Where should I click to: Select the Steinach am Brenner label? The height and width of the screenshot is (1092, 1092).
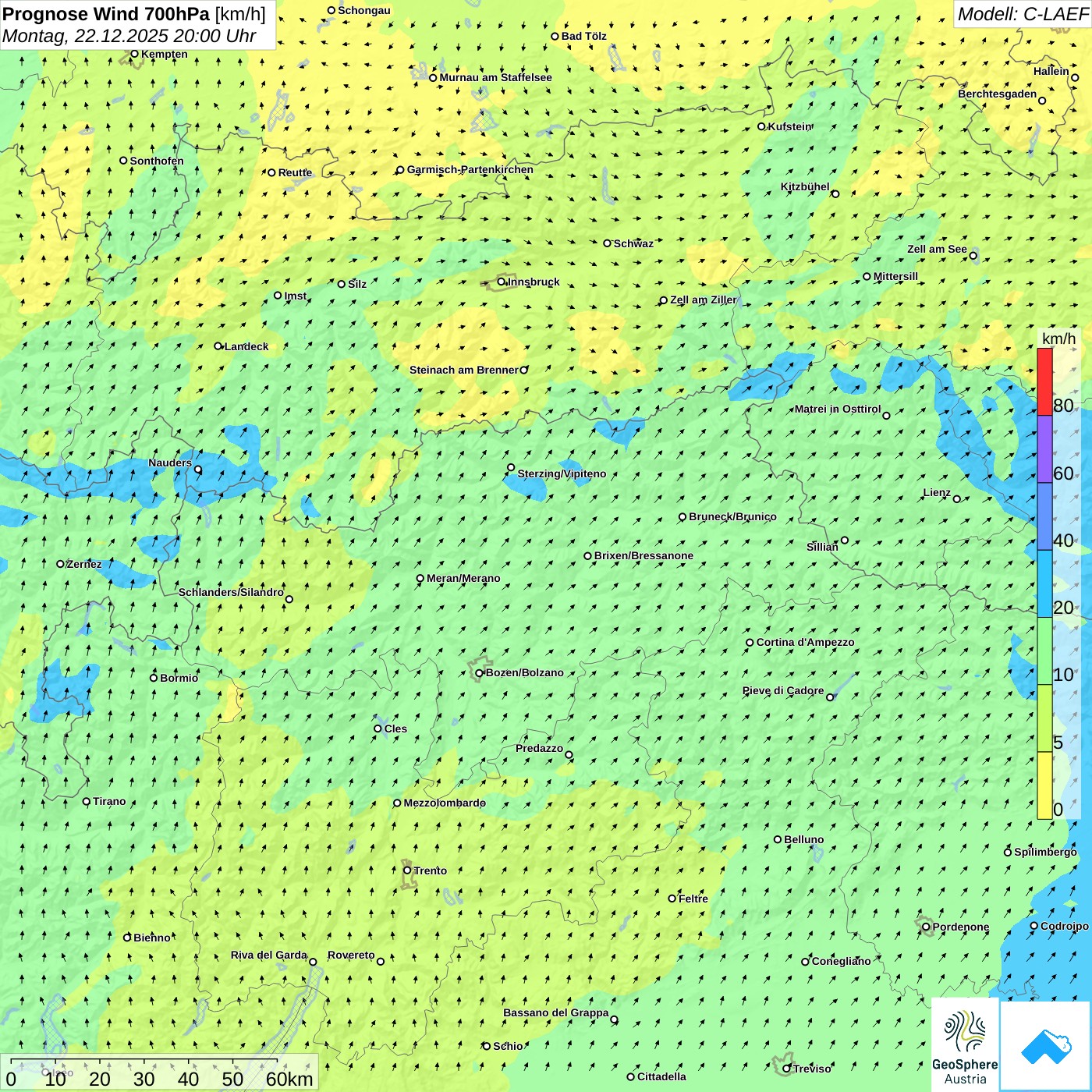pyautogui.click(x=464, y=370)
